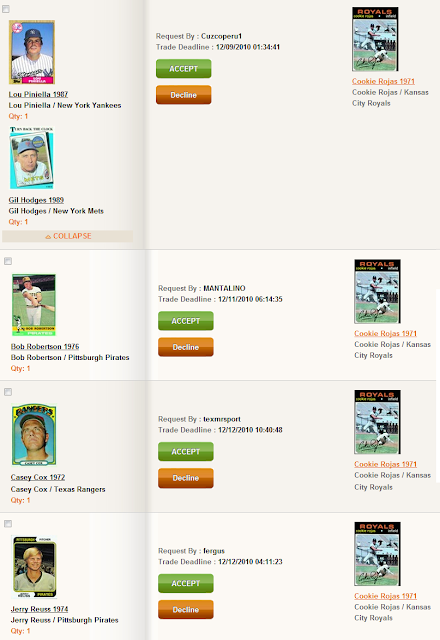Tick the checkbox for the Cuzcoperu1 offer
This screenshot has height=640, width=440.
coord(6,9)
